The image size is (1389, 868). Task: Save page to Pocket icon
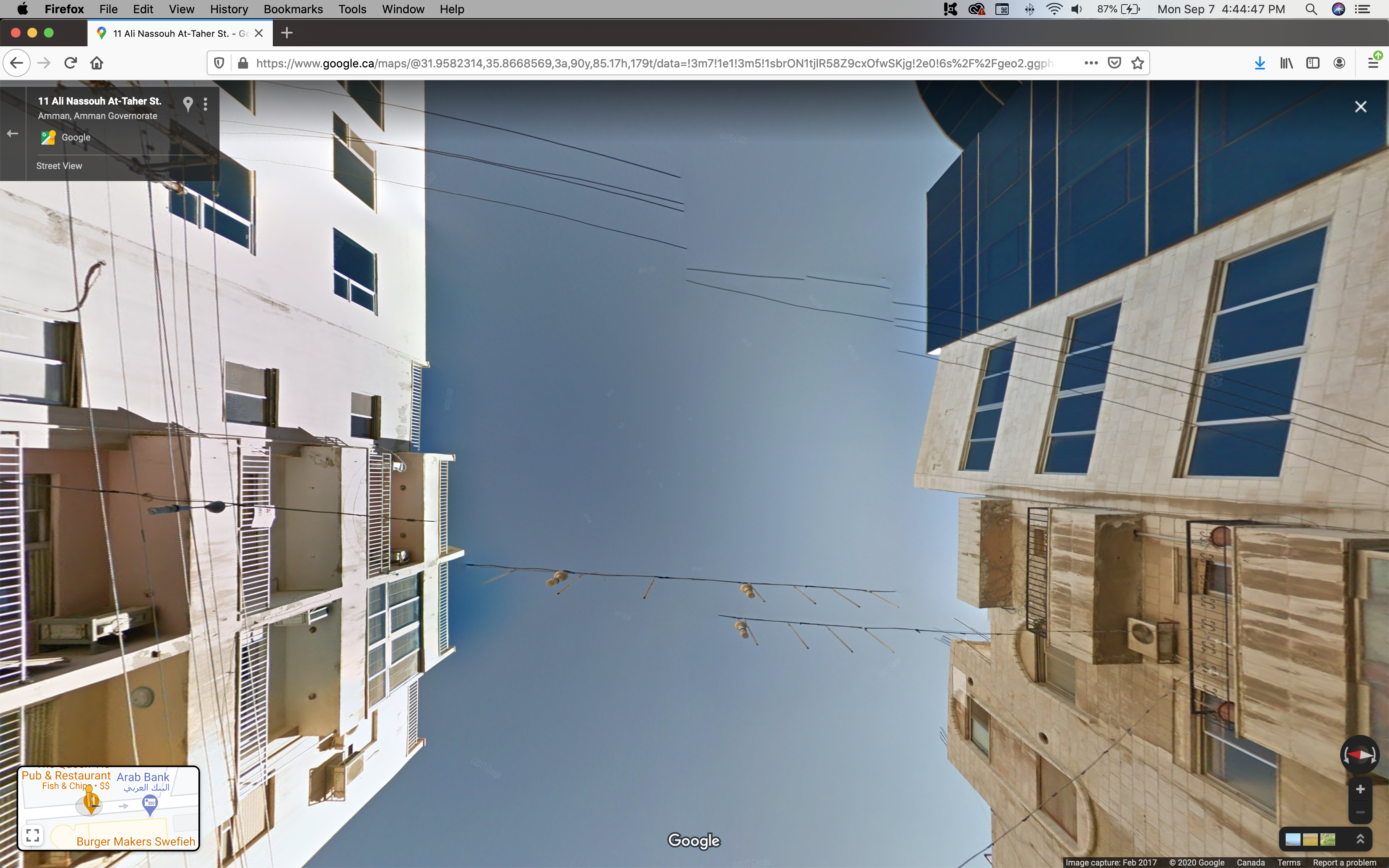1114,63
